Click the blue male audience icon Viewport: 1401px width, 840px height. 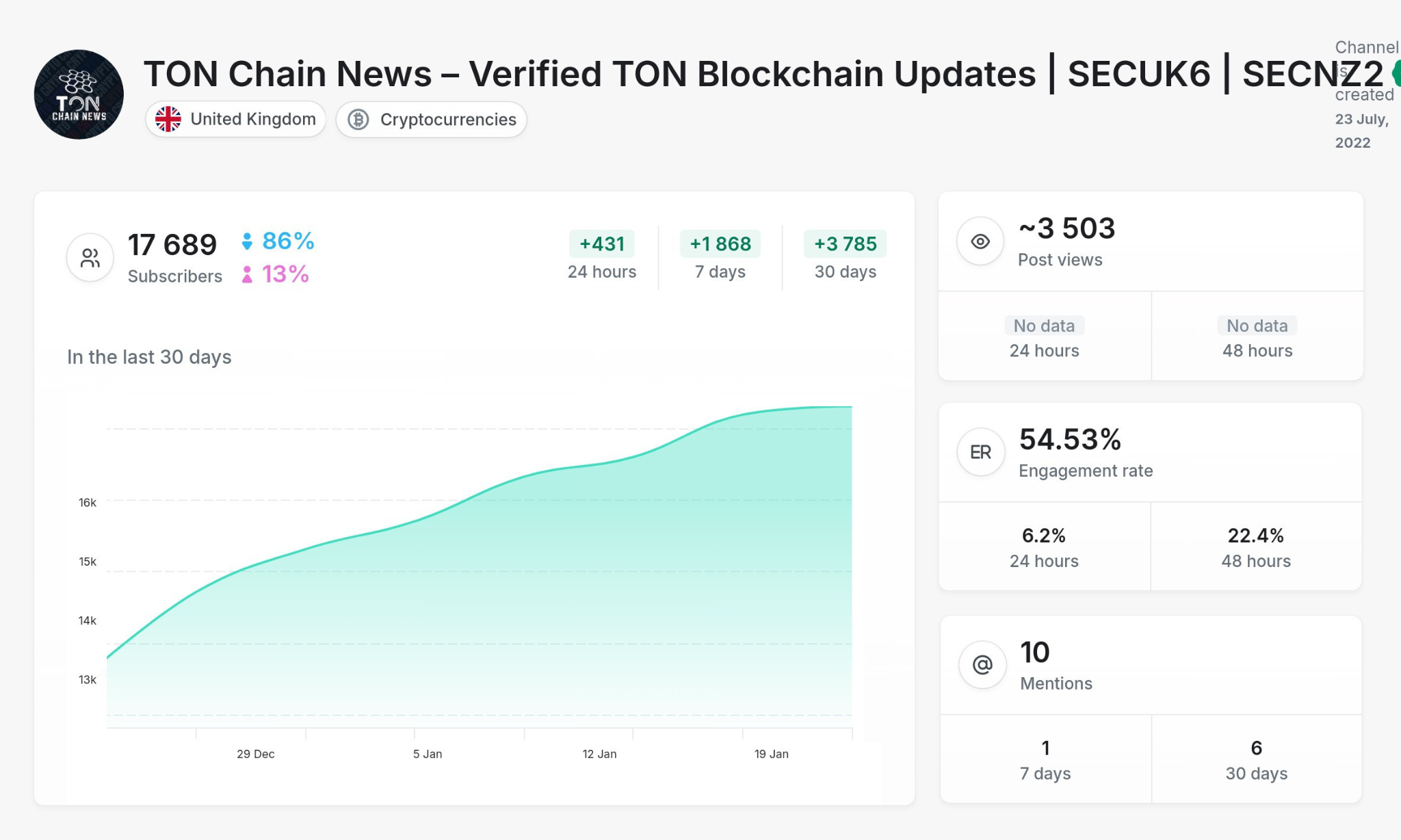(x=246, y=240)
